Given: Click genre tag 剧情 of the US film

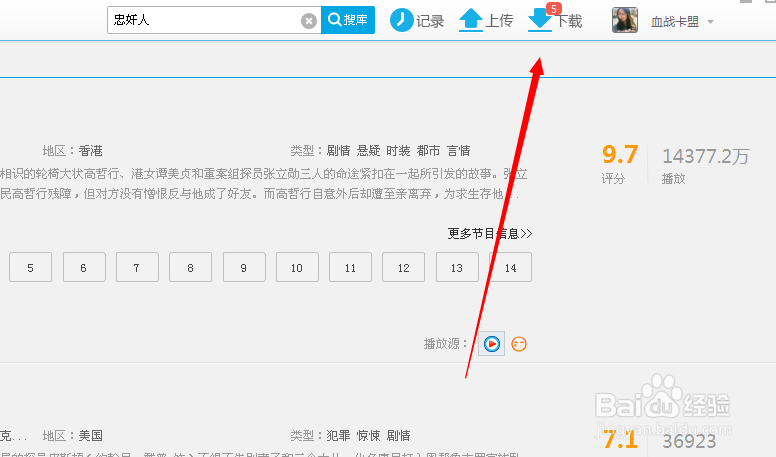Looking at the screenshot, I should point(398,436).
